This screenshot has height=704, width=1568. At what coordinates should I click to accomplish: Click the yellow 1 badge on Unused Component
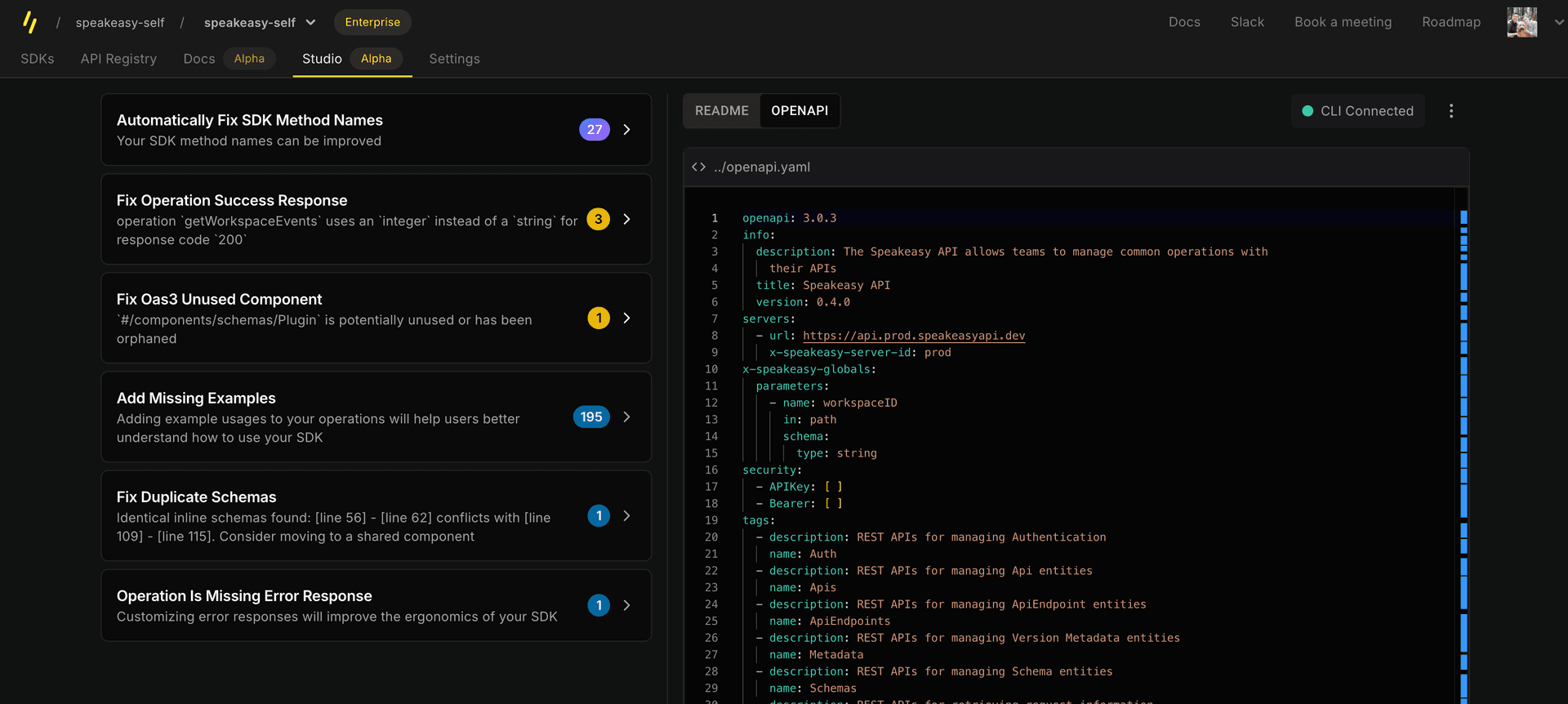coord(598,318)
